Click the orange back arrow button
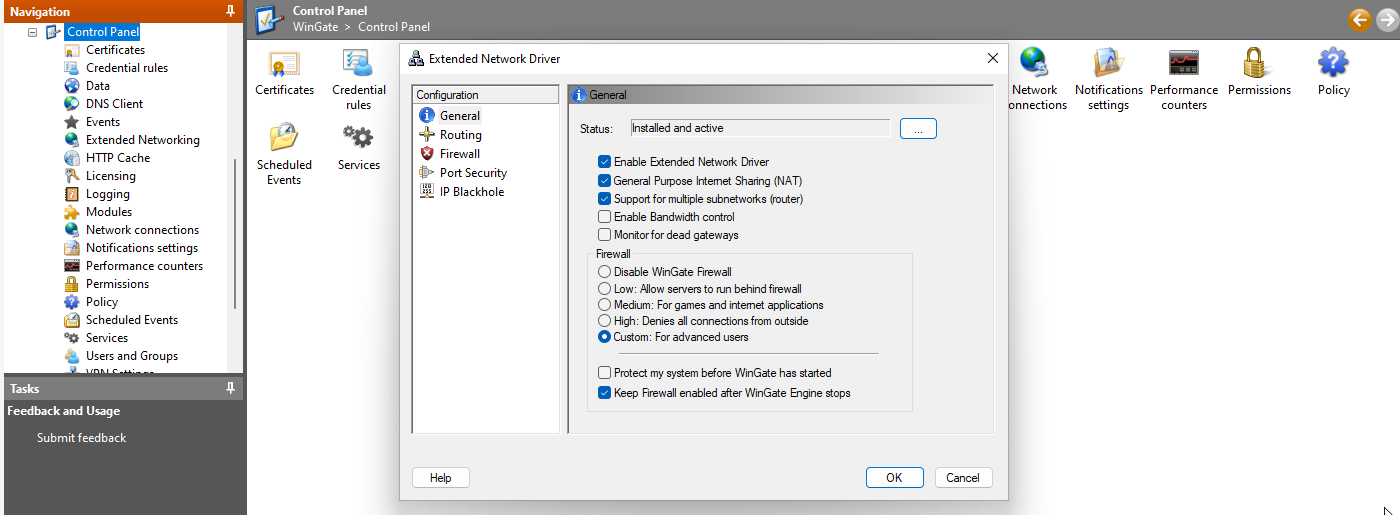Screen dimensions: 1400x515 pyautogui.click(x=1359, y=19)
